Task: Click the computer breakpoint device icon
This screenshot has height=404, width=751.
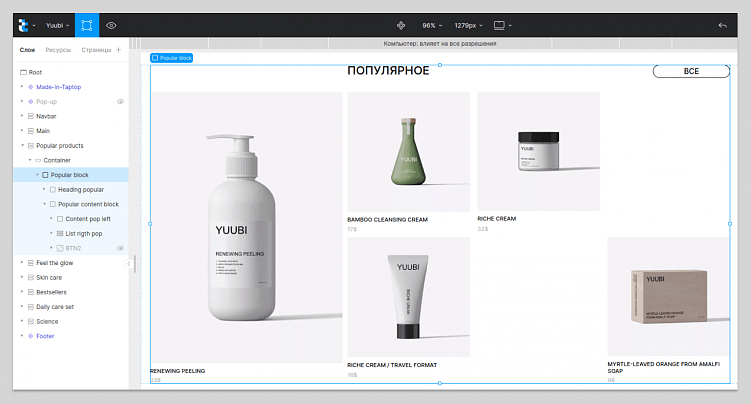Action: [x=499, y=25]
